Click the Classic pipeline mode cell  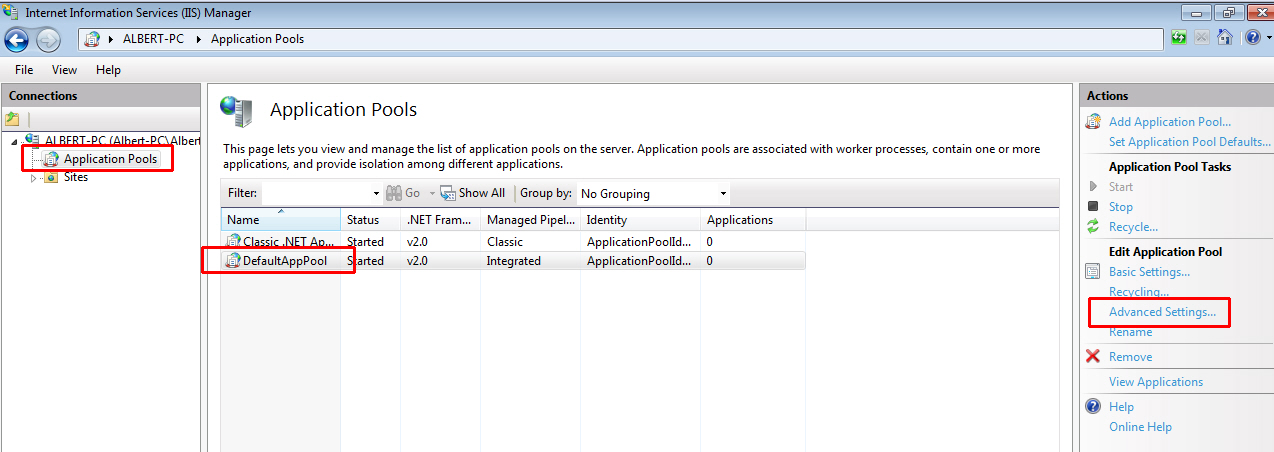point(505,241)
